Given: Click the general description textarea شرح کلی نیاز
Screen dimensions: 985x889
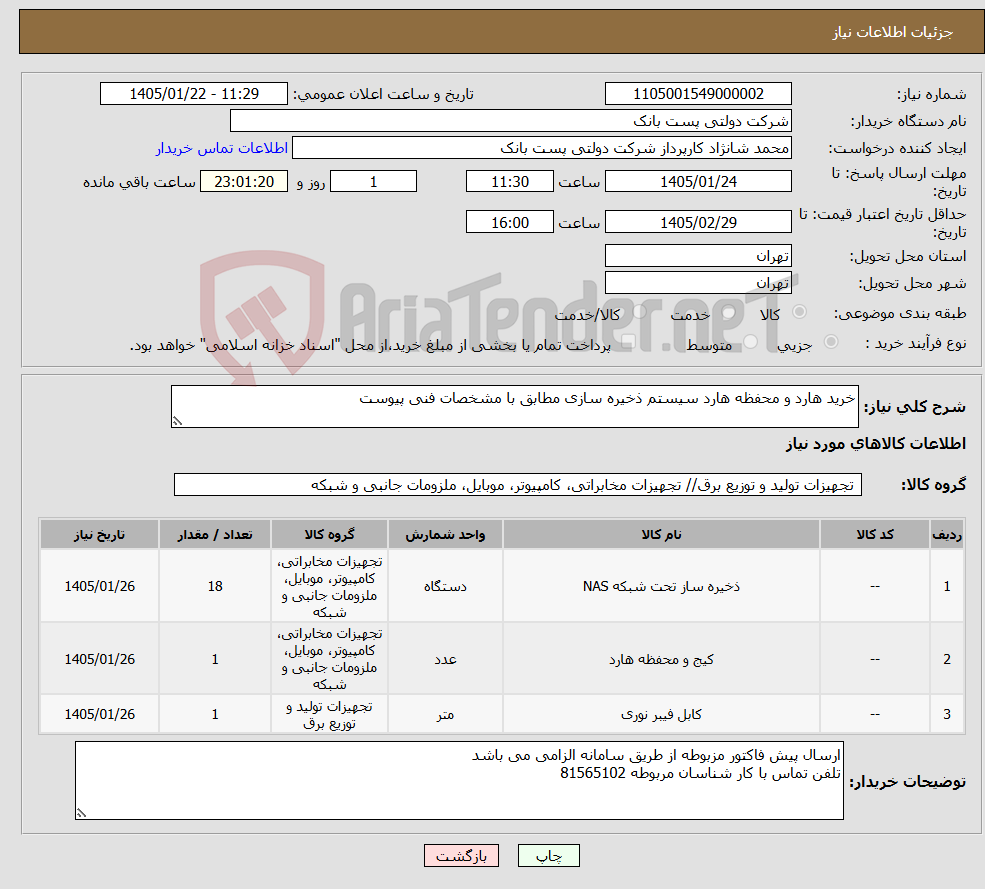Looking at the screenshot, I should (x=514, y=406).
